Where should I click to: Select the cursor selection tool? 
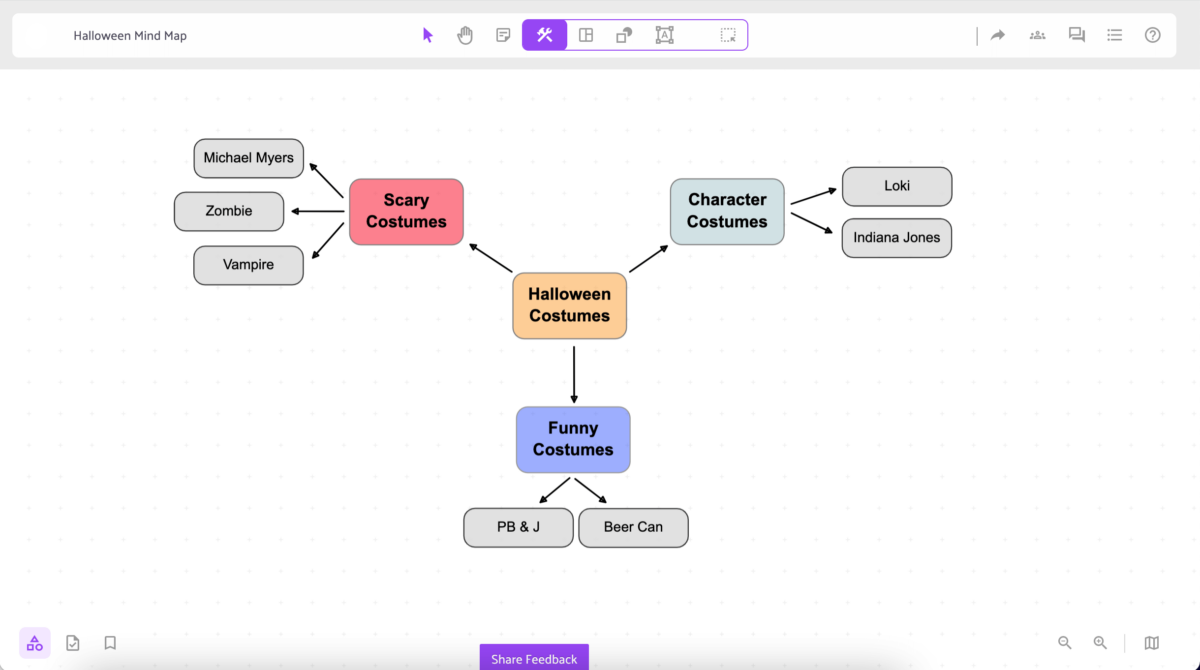pos(427,34)
